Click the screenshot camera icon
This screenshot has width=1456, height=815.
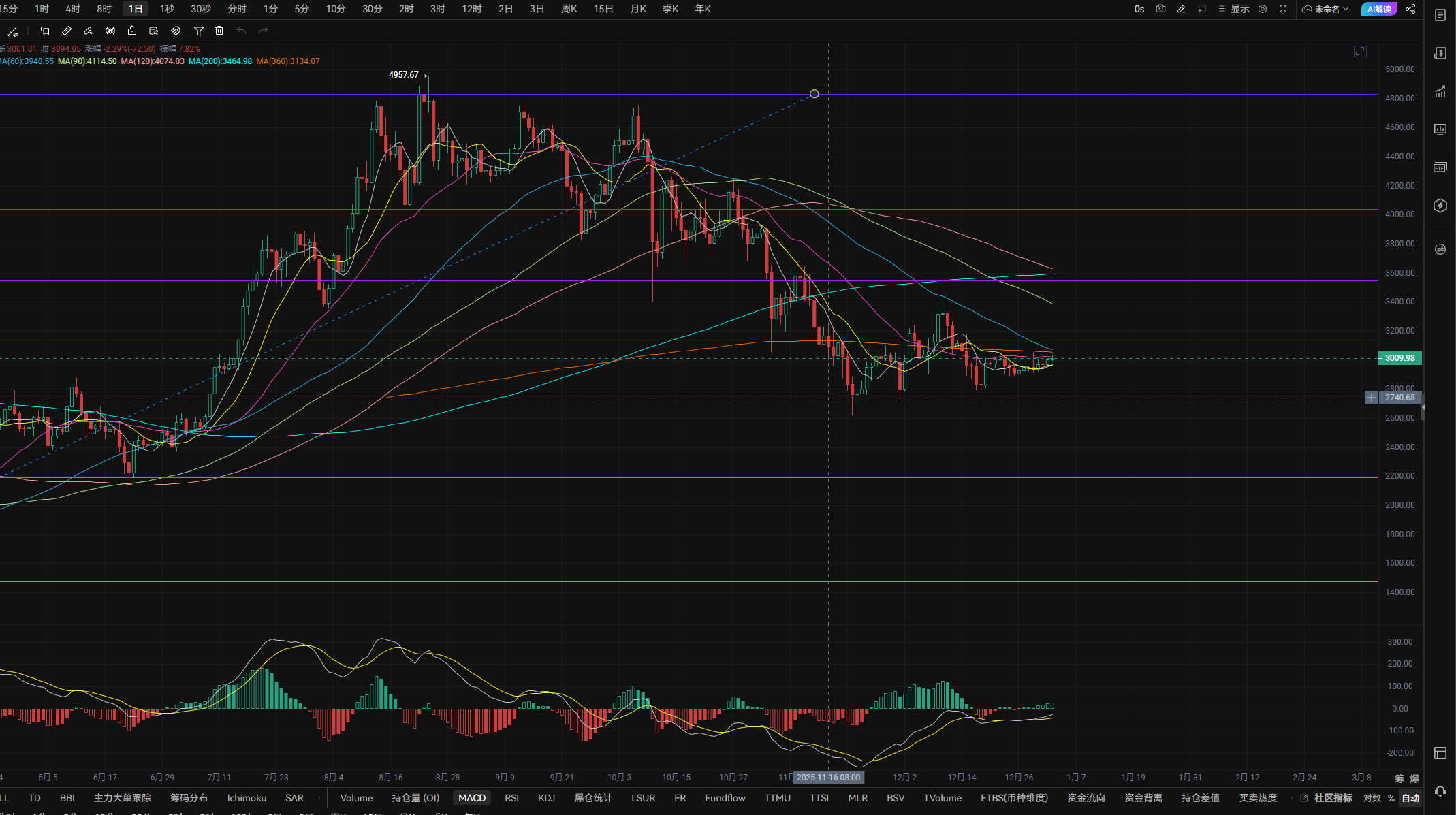tap(1160, 9)
